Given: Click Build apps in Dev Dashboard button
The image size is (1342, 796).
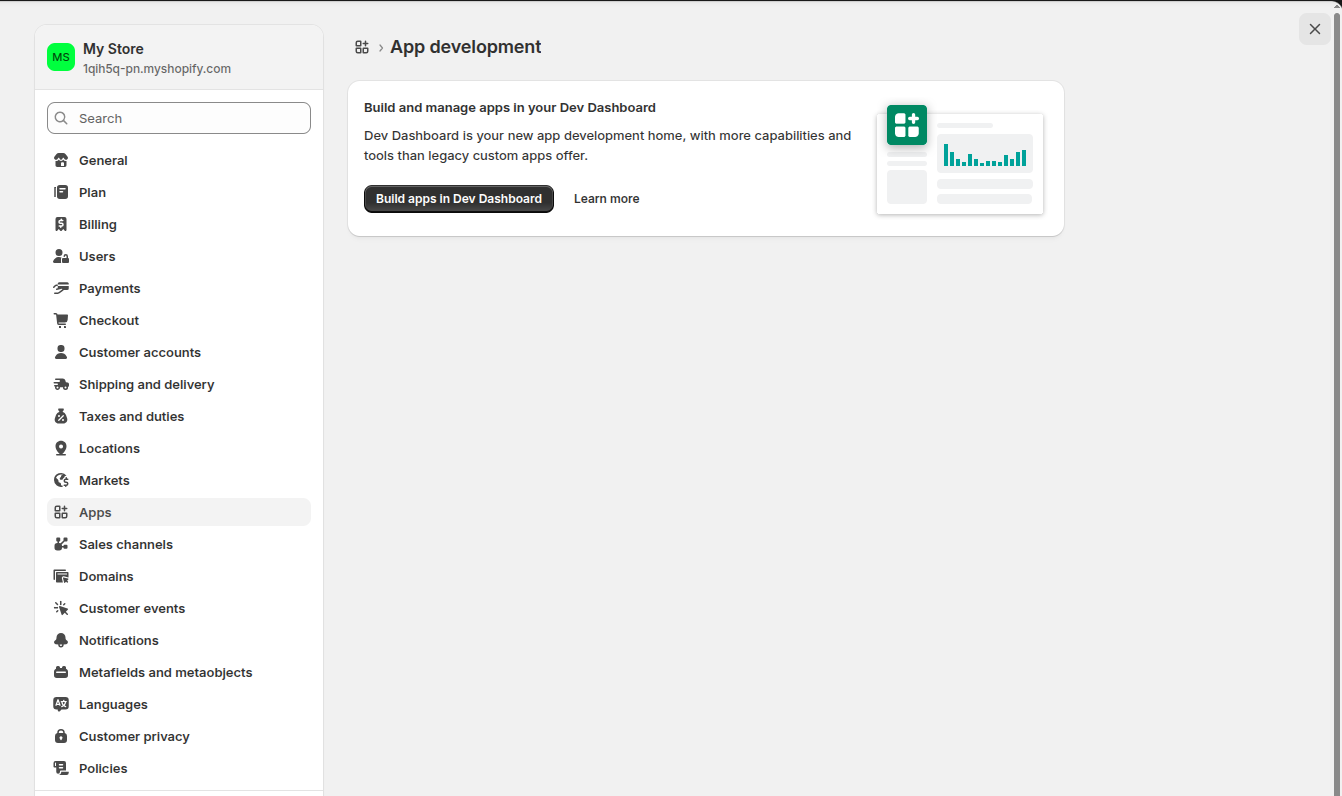Looking at the screenshot, I should coord(459,199).
